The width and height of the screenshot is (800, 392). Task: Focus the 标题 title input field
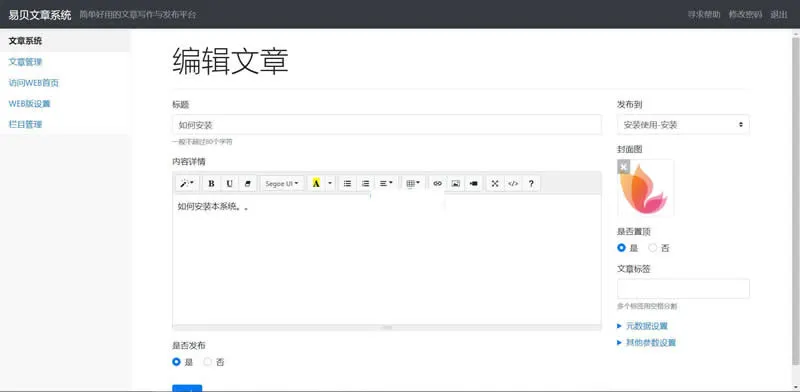387,125
